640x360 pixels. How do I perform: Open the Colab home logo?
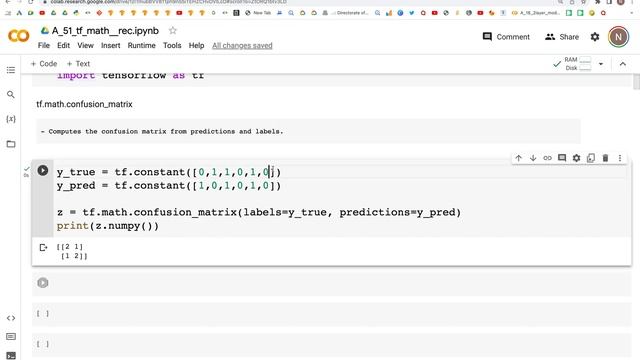point(18,36)
